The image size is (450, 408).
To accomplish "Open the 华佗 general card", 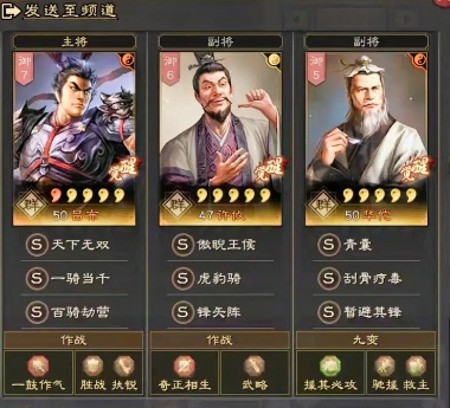I will pyautogui.click(x=366, y=139).
